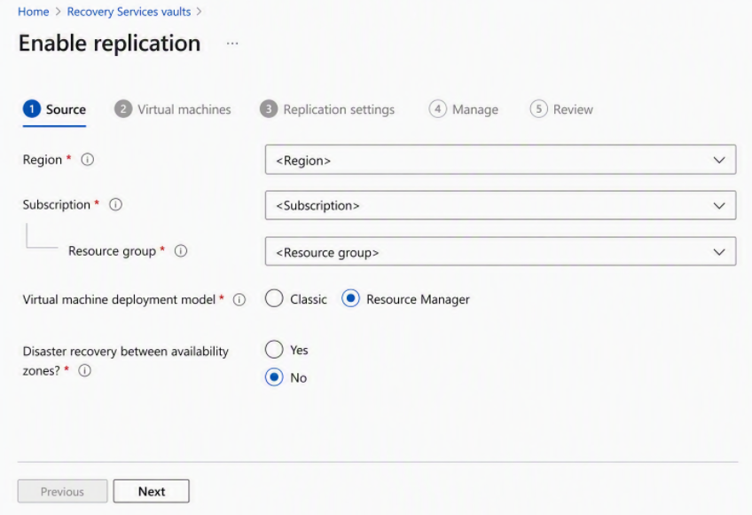752x515 pixels.
Task: Open the Resource group dropdown
Action: tap(500, 251)
